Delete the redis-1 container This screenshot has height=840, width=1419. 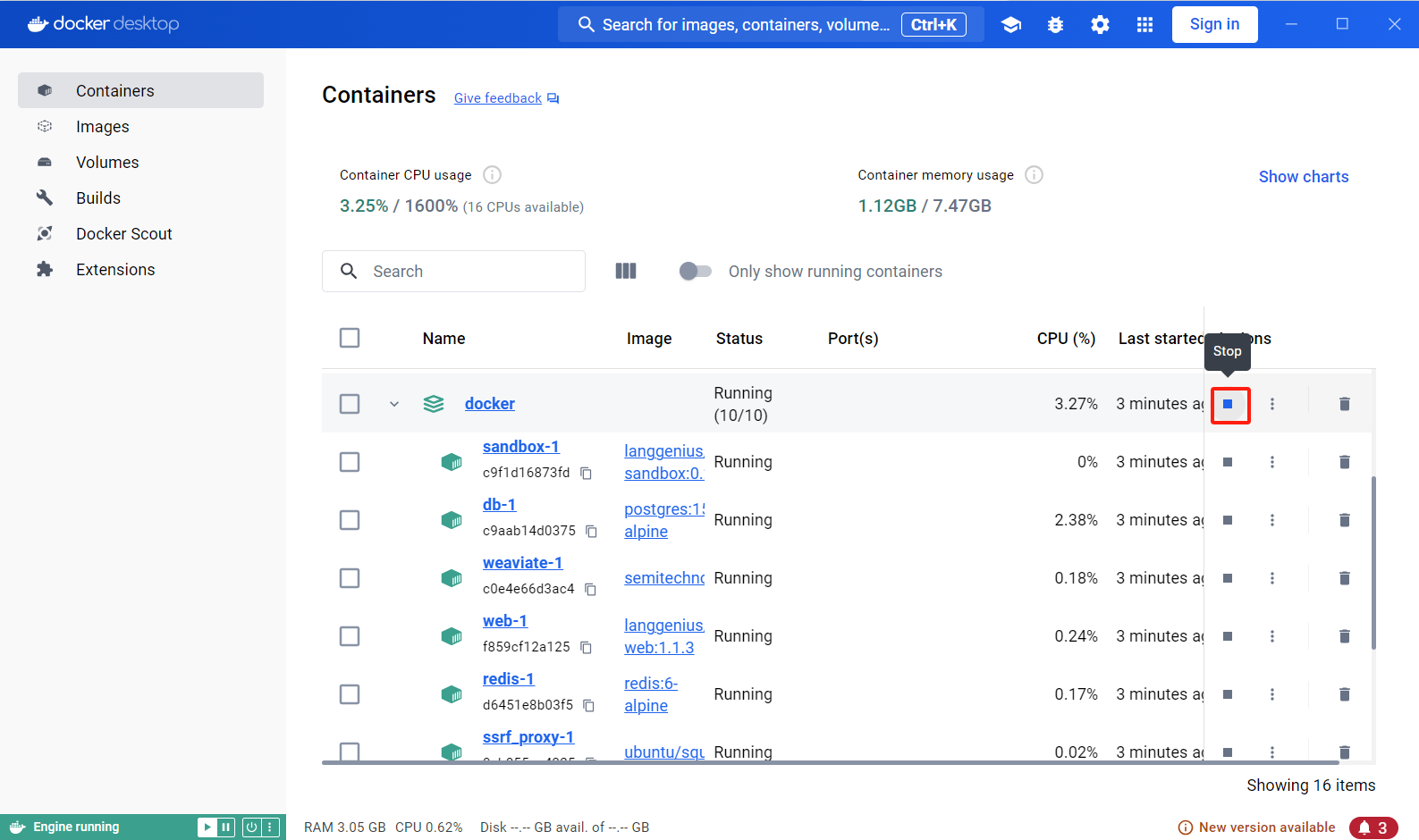pyautogui.click(x=1345, y=694)
